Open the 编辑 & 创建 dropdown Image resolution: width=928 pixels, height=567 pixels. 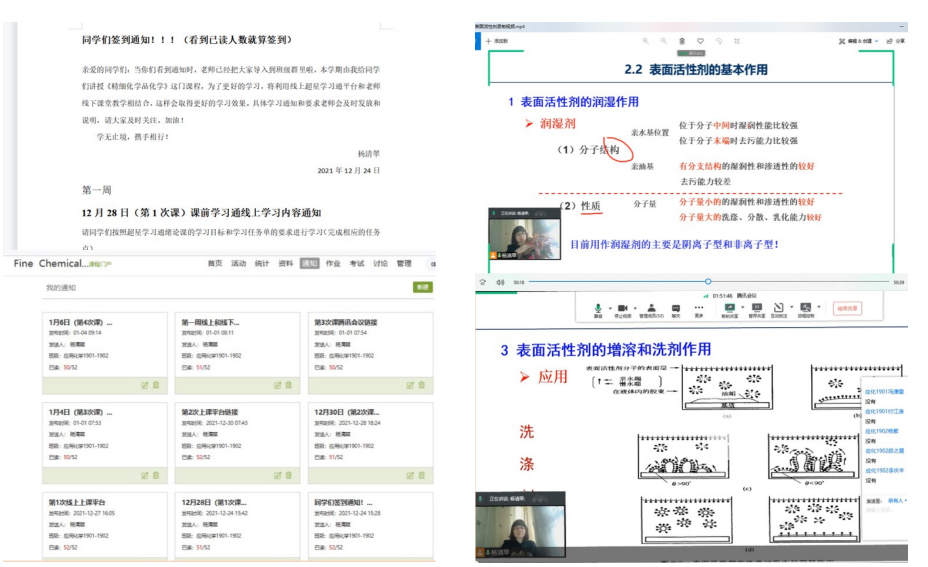(x=859, y=41)
